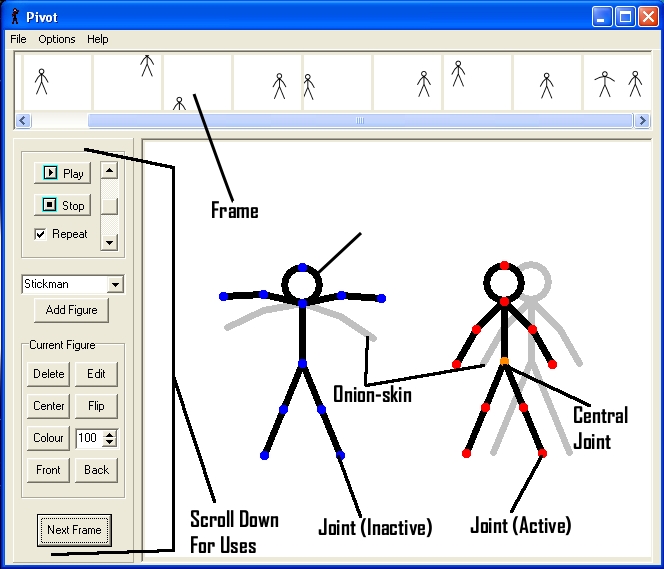Flip the current figure
The height and width of the screenshot is (569, 664).
(x=96, y=406)
